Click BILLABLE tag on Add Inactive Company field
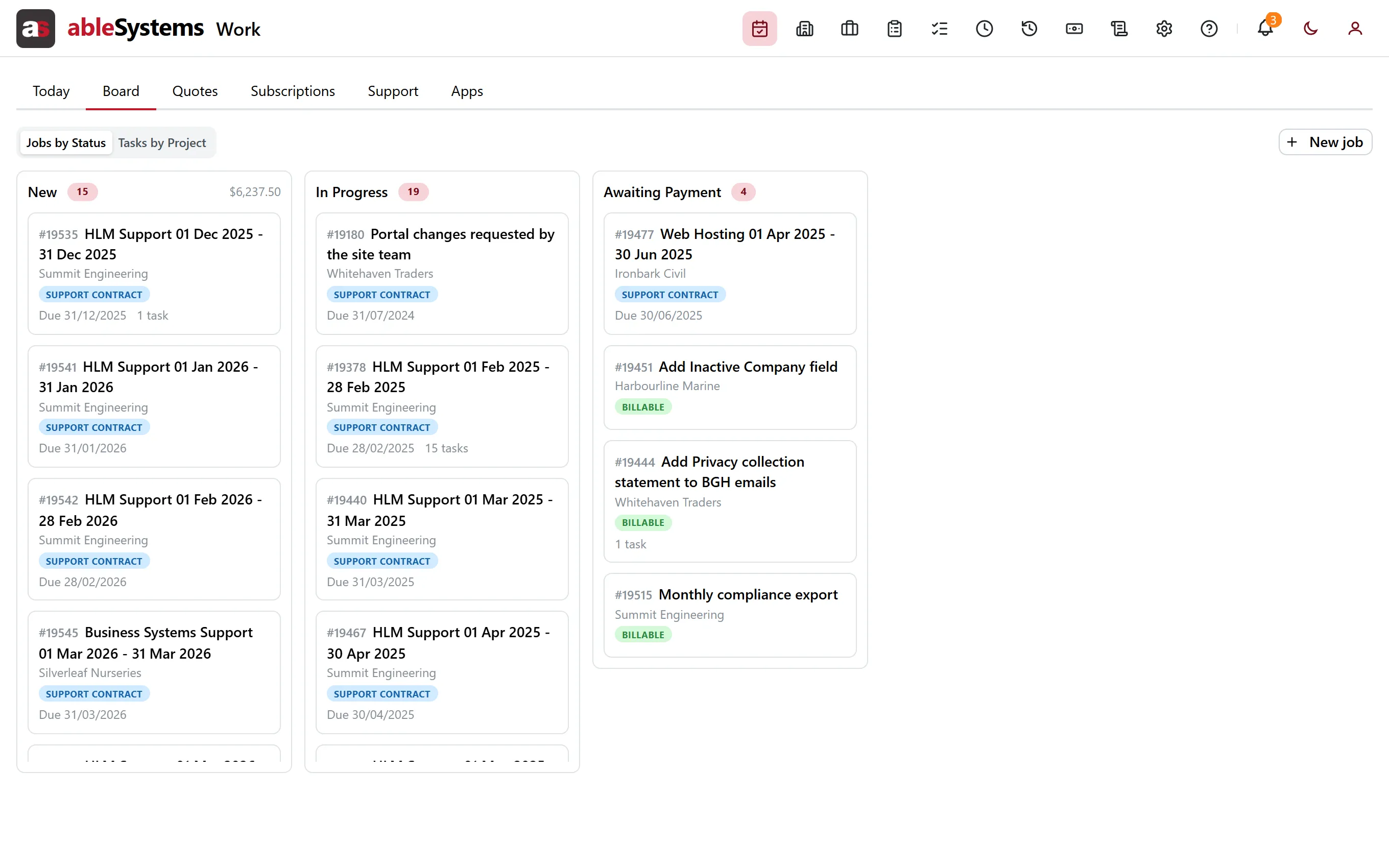Viewport: 1389px width, 868px height. click(x=643, y=407)
